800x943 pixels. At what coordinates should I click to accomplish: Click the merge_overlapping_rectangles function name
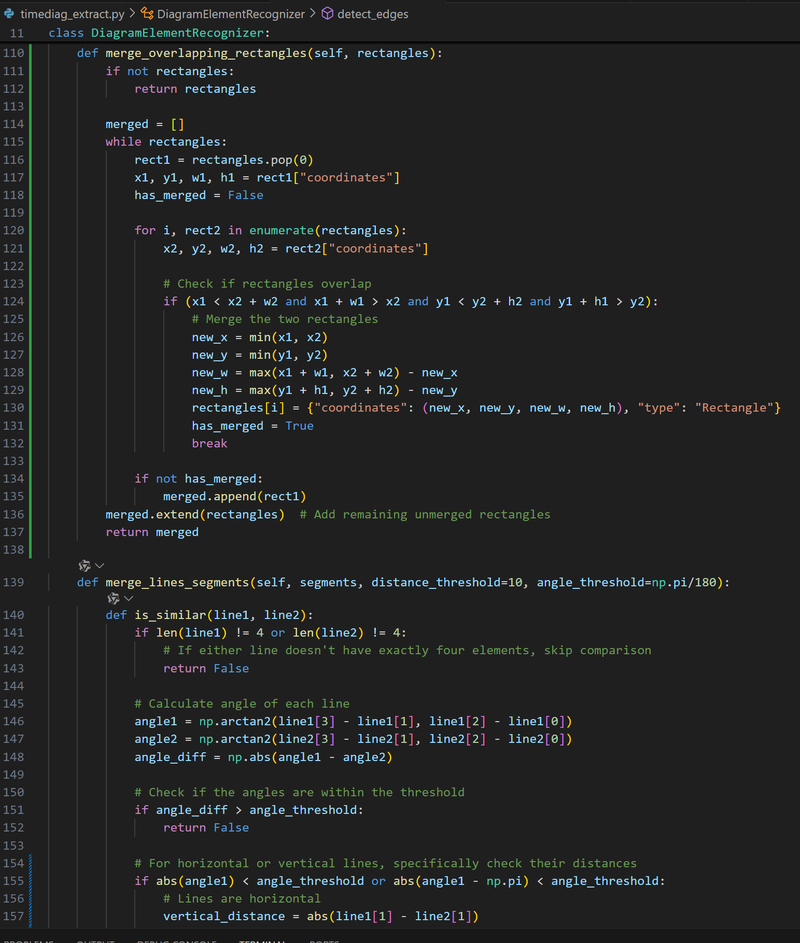[206, 53]
